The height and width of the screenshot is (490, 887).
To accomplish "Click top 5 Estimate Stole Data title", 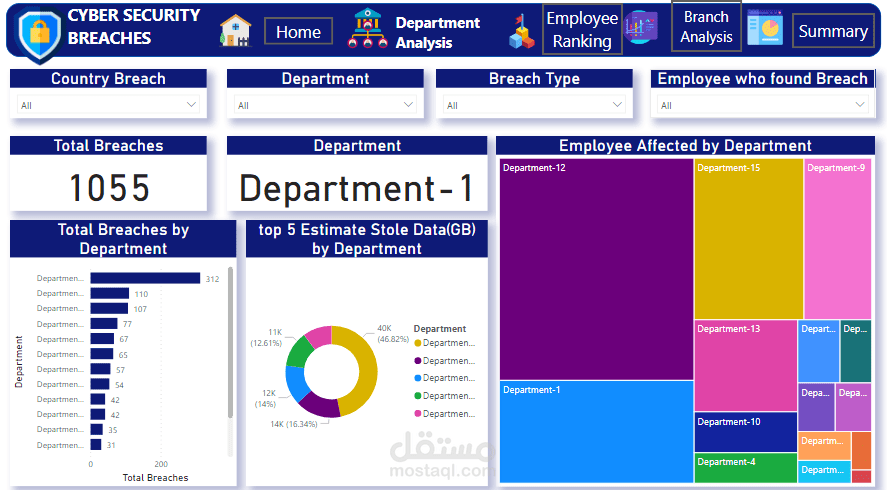I will point(367,239).
